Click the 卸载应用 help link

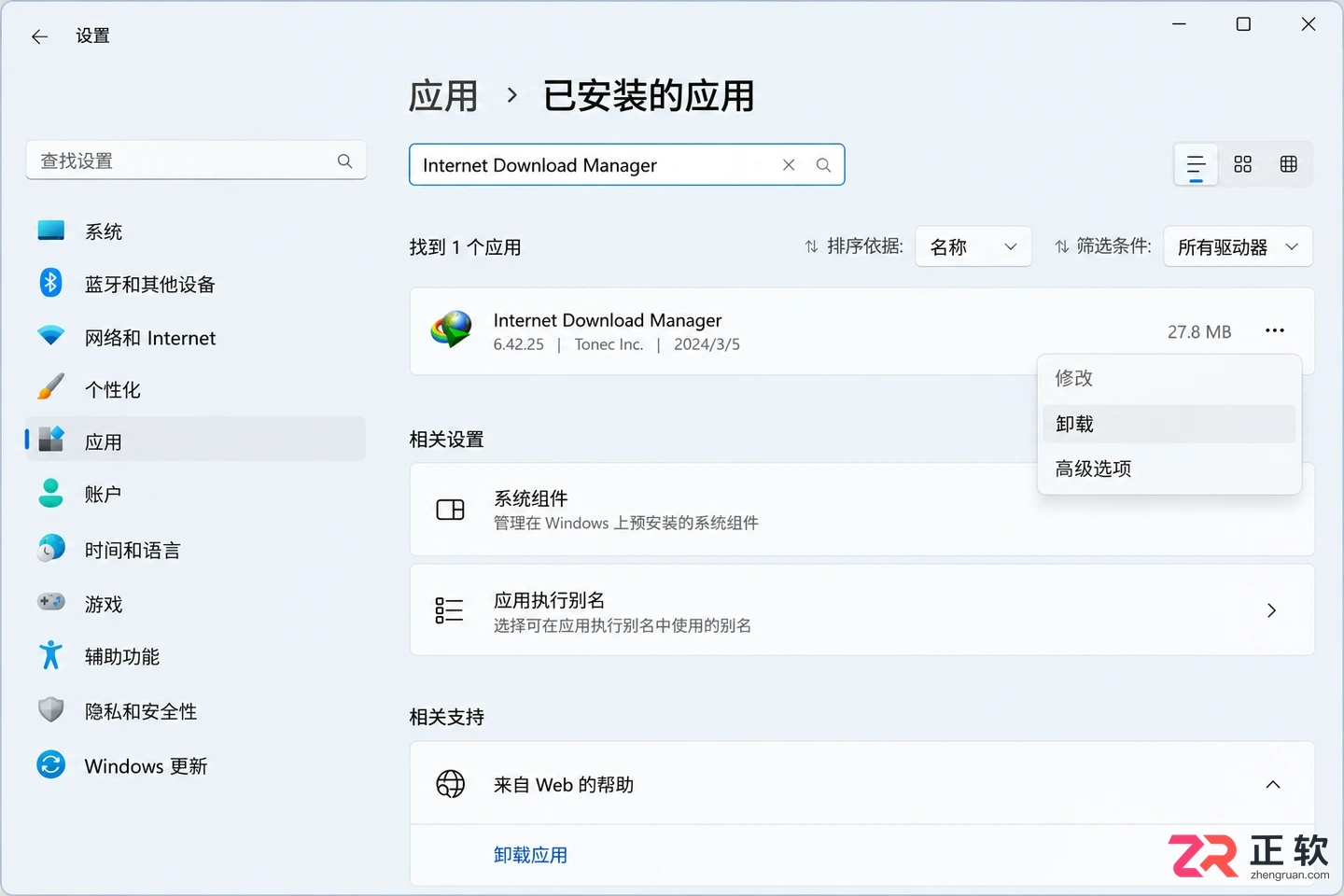click(x=530, y=855)
